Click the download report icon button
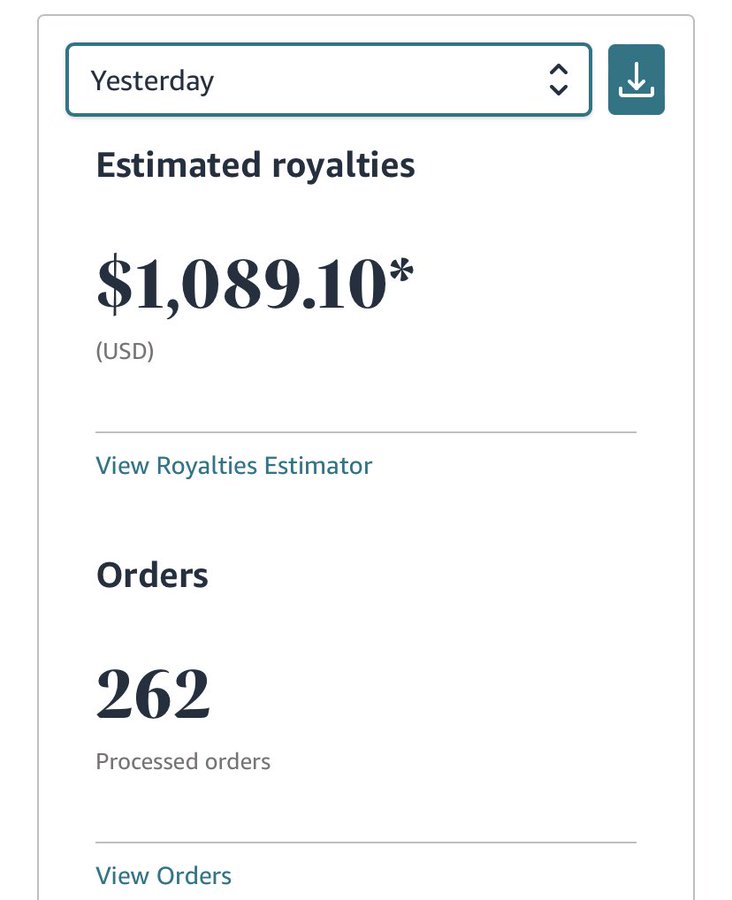732x900 pixels. click(x=636, y=79)
